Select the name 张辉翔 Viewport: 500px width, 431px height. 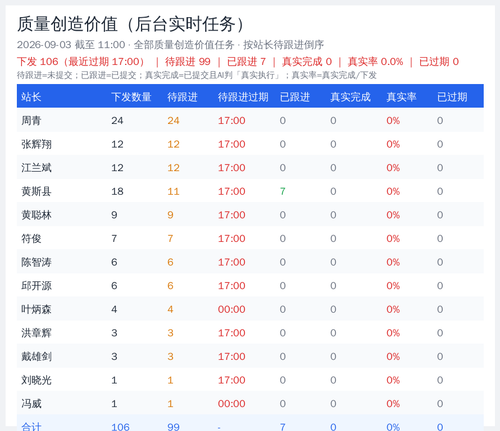36,144
